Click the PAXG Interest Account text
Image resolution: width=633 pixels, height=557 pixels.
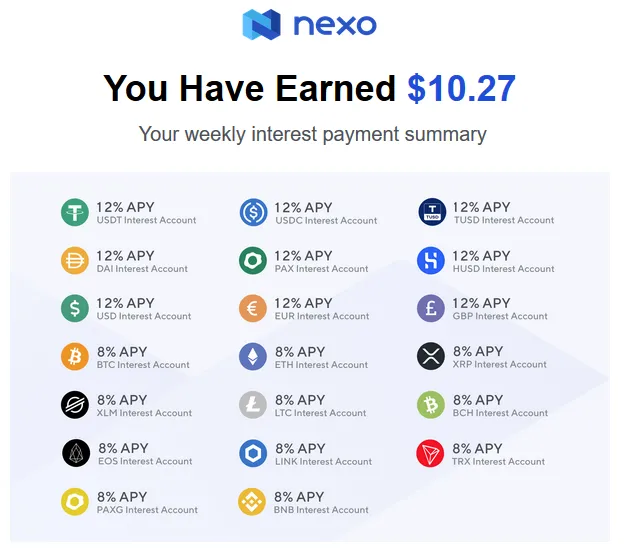pyautogui.click(x=147, y=510)
